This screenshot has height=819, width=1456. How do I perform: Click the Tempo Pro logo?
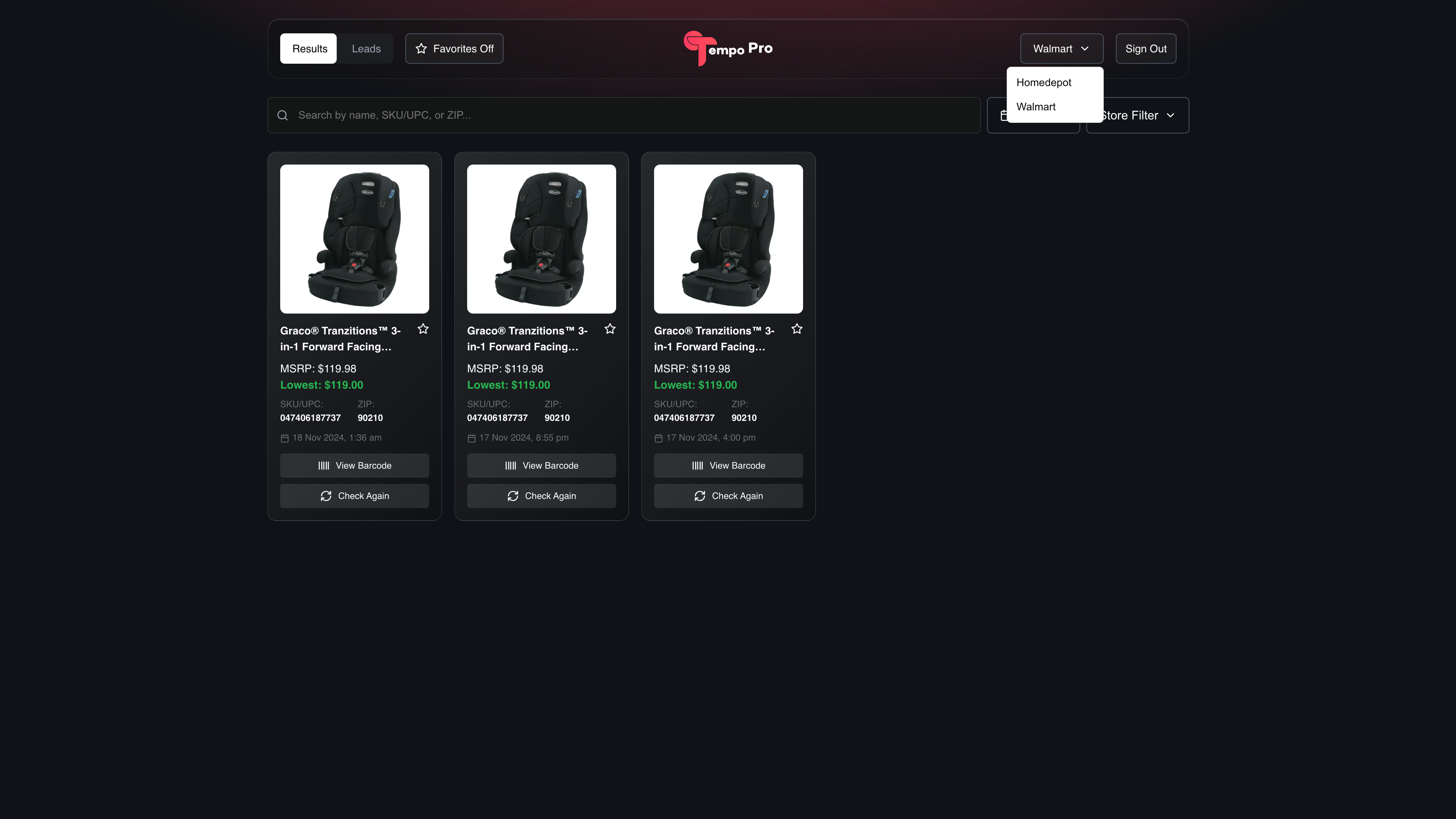[728, 49]
